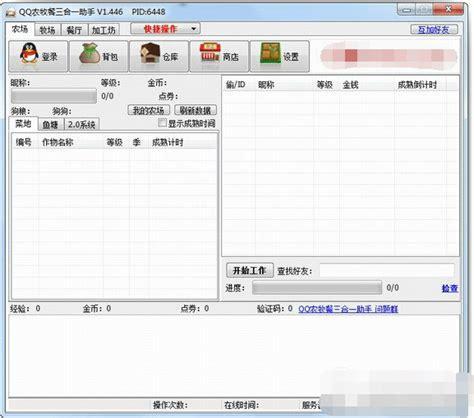Viewport: 474px width, 418px height.
Task: Switch to the 餐厅 tab
Action: tap(74, 30)
